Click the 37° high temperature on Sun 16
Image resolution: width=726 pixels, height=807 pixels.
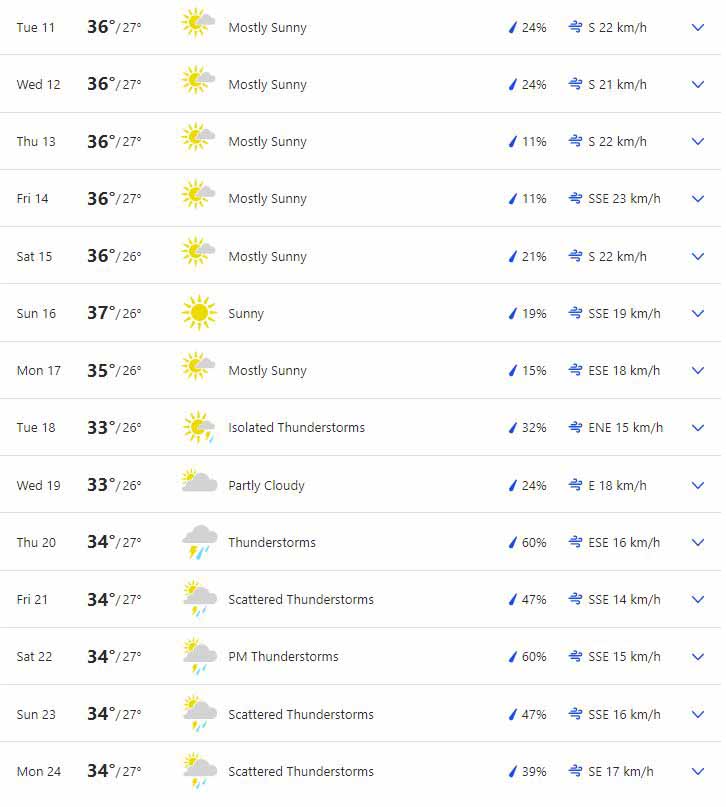tap(101, 313)
